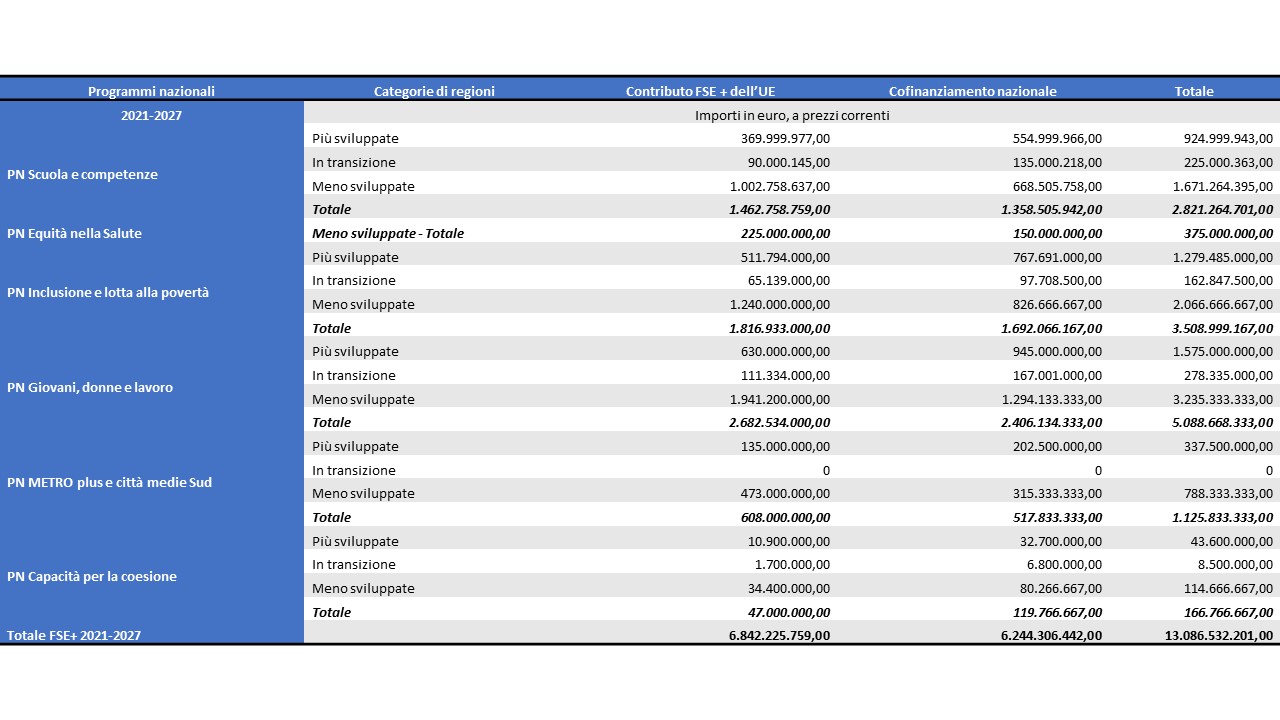Select the 'Categorie di regioni' column header

tap(434, 91)
